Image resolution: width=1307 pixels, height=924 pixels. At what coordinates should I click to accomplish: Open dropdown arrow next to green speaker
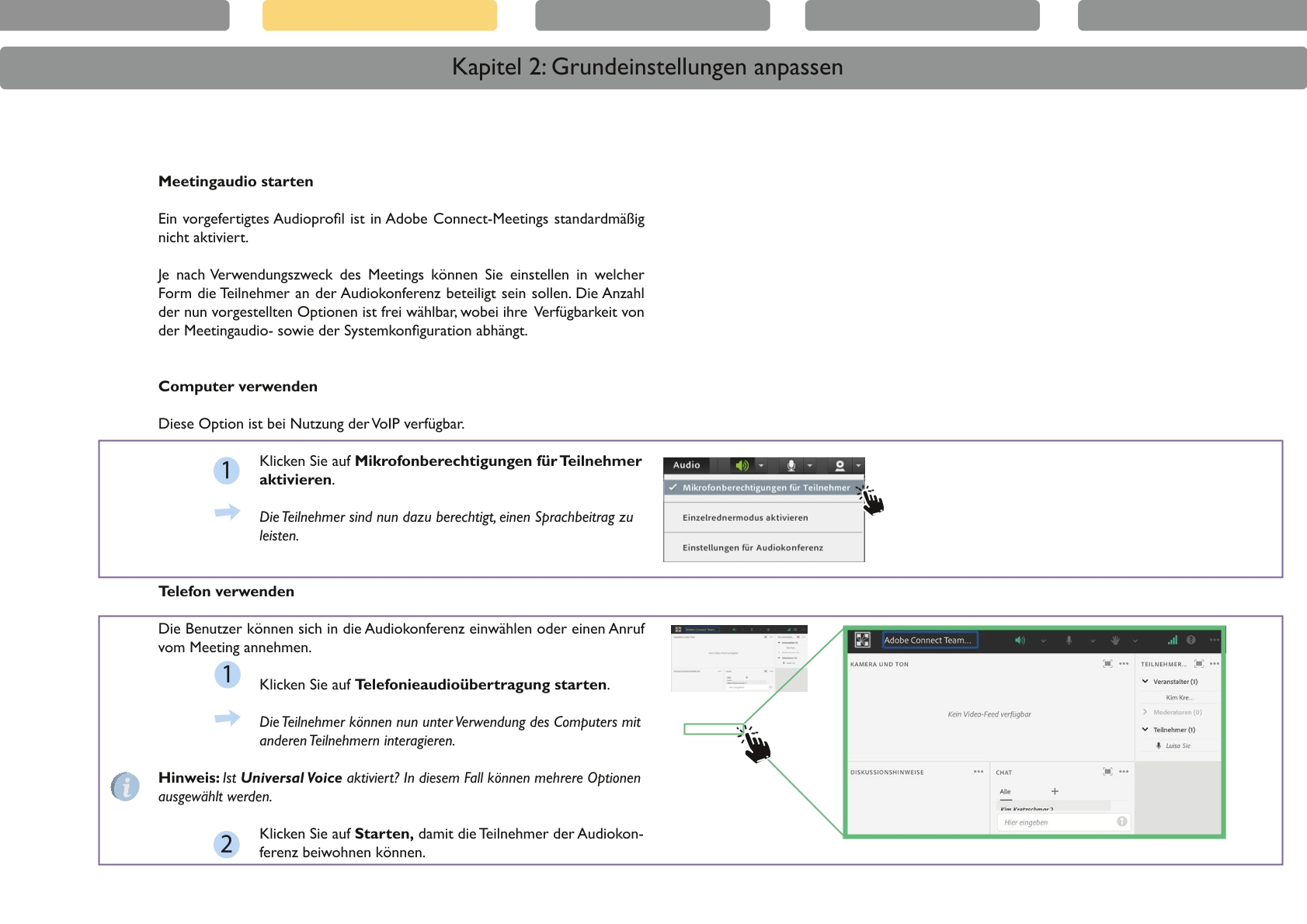pyautogui.click(x=761, y=466)
